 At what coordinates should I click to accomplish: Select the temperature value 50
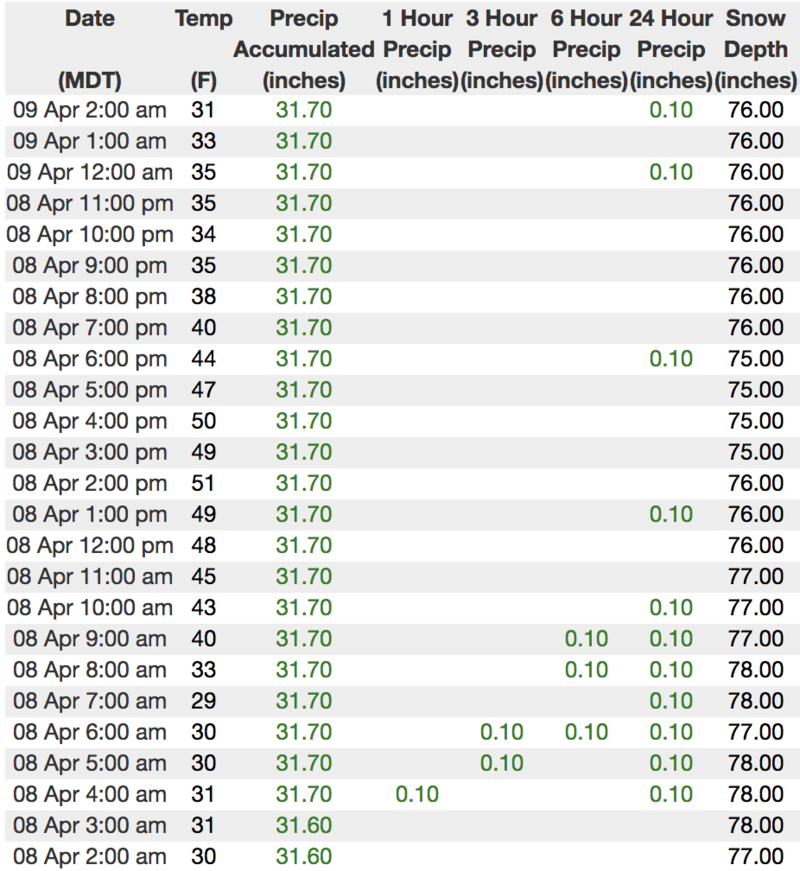(204, 421)
